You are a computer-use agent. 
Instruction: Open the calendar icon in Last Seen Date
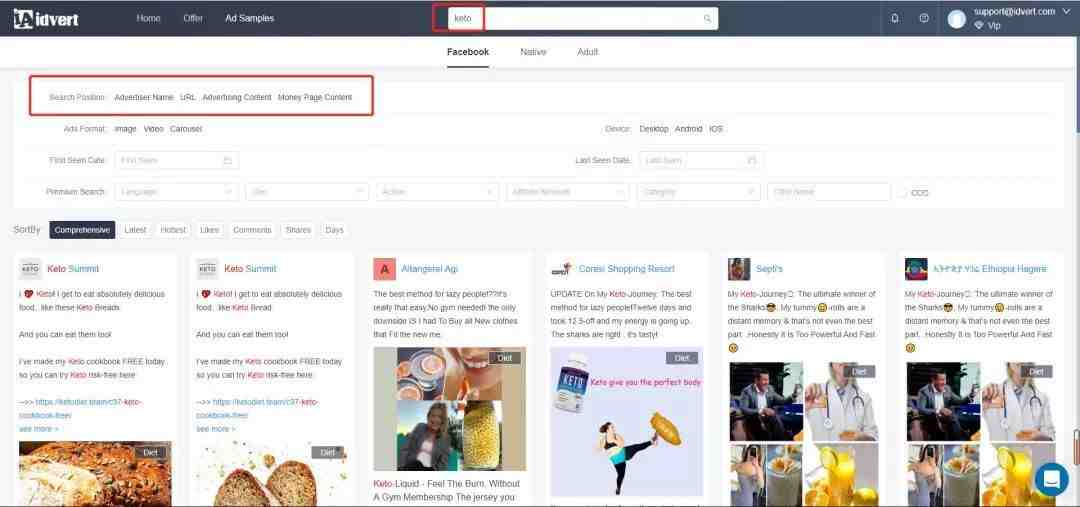[x=752, y=161]
